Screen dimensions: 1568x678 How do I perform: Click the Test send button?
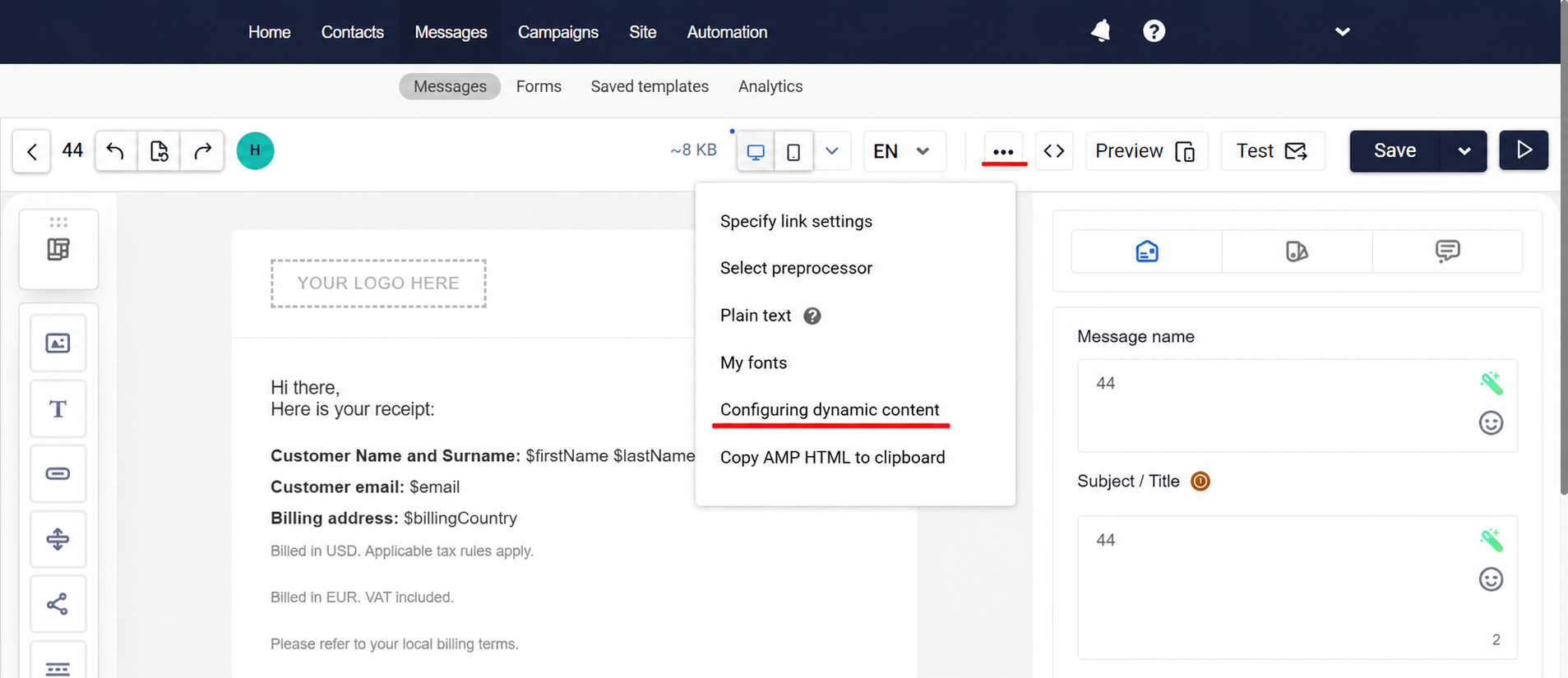(1272, 151)
